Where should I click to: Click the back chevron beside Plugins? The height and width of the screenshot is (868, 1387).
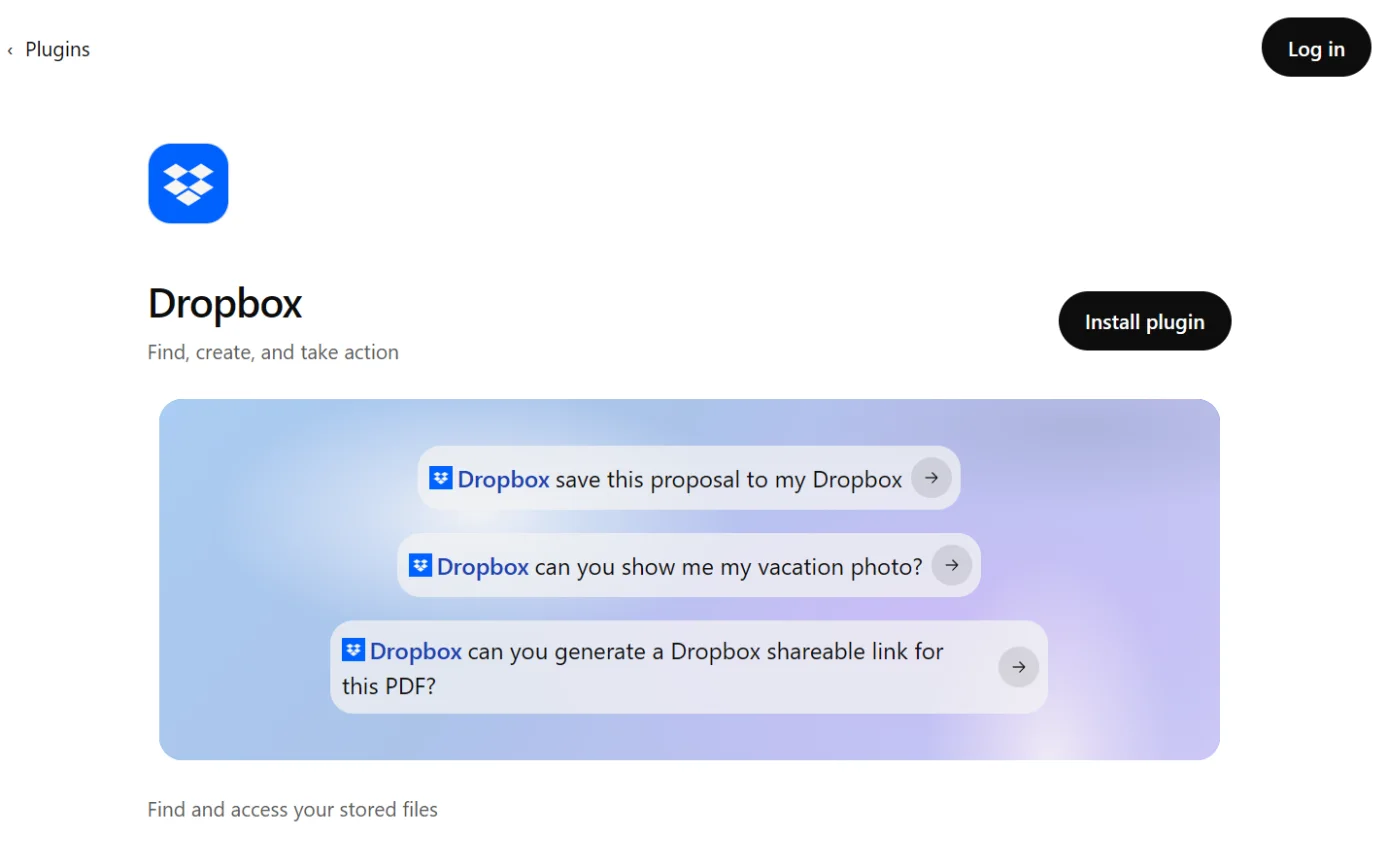[10, 50]
